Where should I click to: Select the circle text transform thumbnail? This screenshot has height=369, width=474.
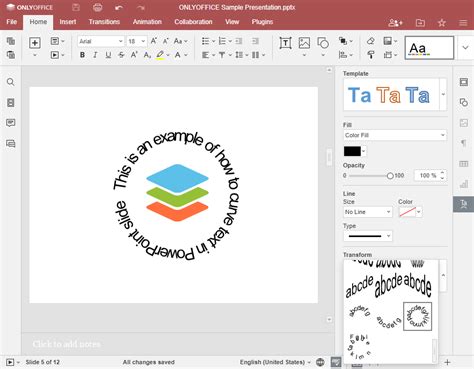pyautogui.click(x=417, y=317)
